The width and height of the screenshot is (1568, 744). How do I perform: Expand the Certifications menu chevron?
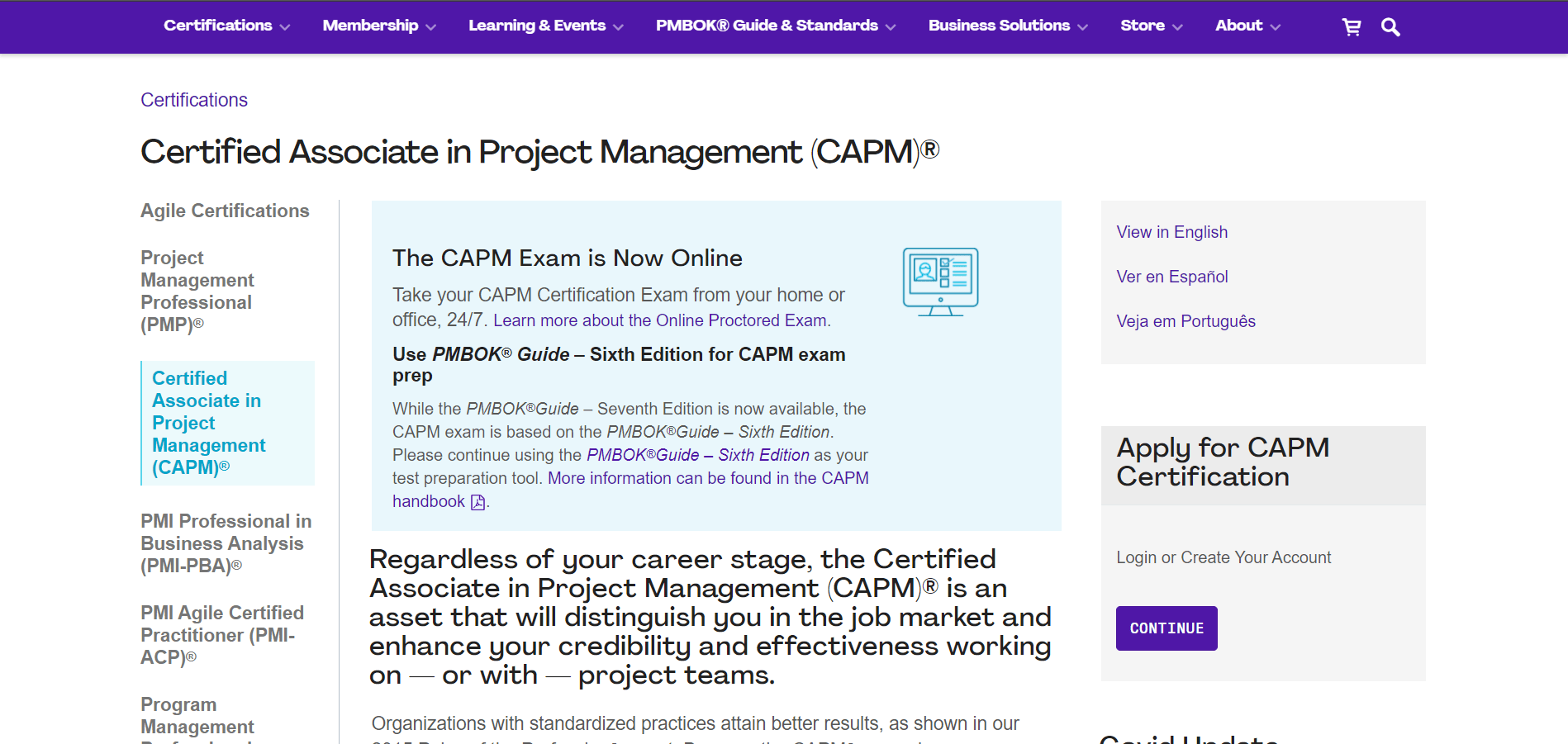[x=285, y=27]
